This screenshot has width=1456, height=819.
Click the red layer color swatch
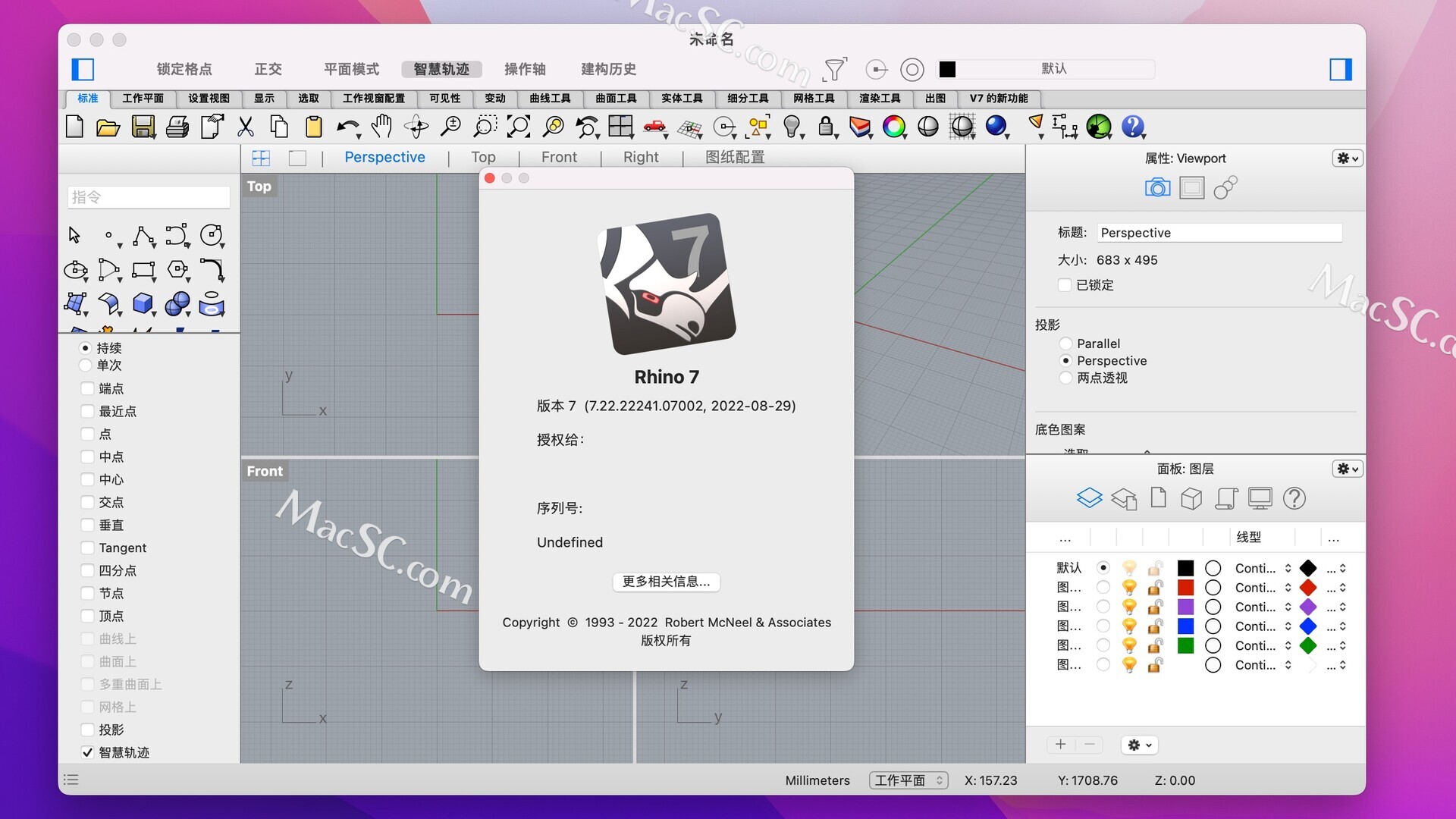1185,588
